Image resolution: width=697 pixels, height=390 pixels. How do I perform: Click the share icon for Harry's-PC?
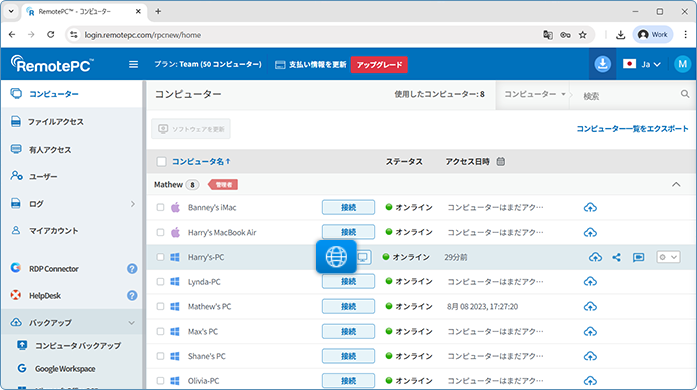click(x=616, y=257)
